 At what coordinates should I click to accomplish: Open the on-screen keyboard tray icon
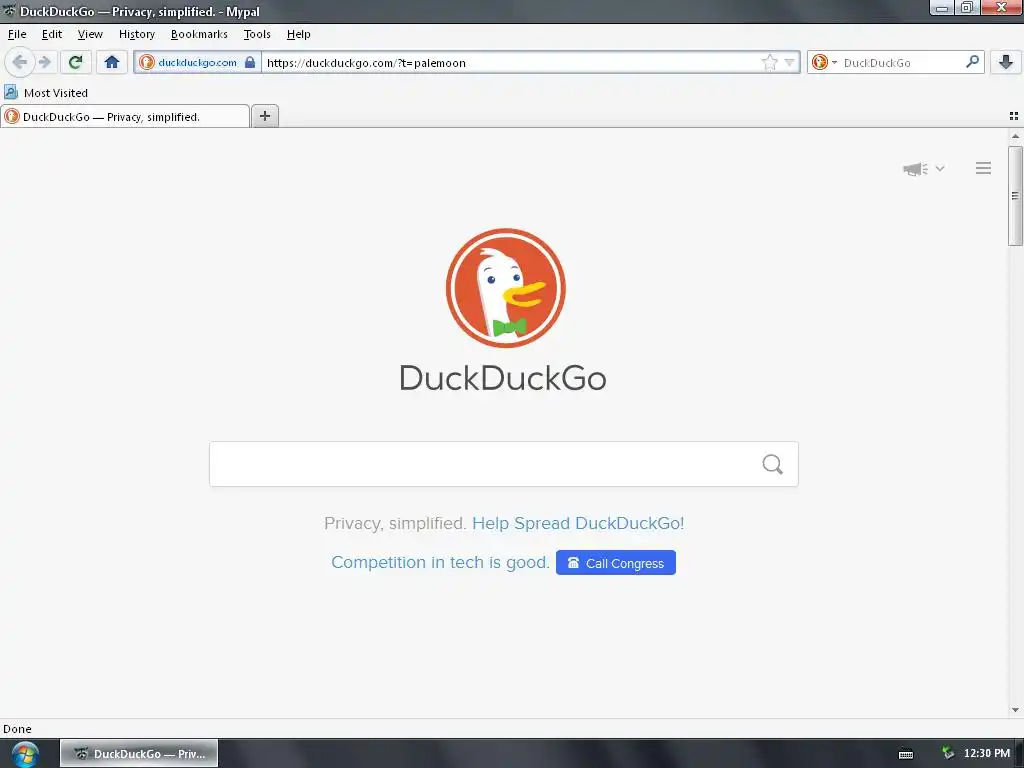click(906, 754)
